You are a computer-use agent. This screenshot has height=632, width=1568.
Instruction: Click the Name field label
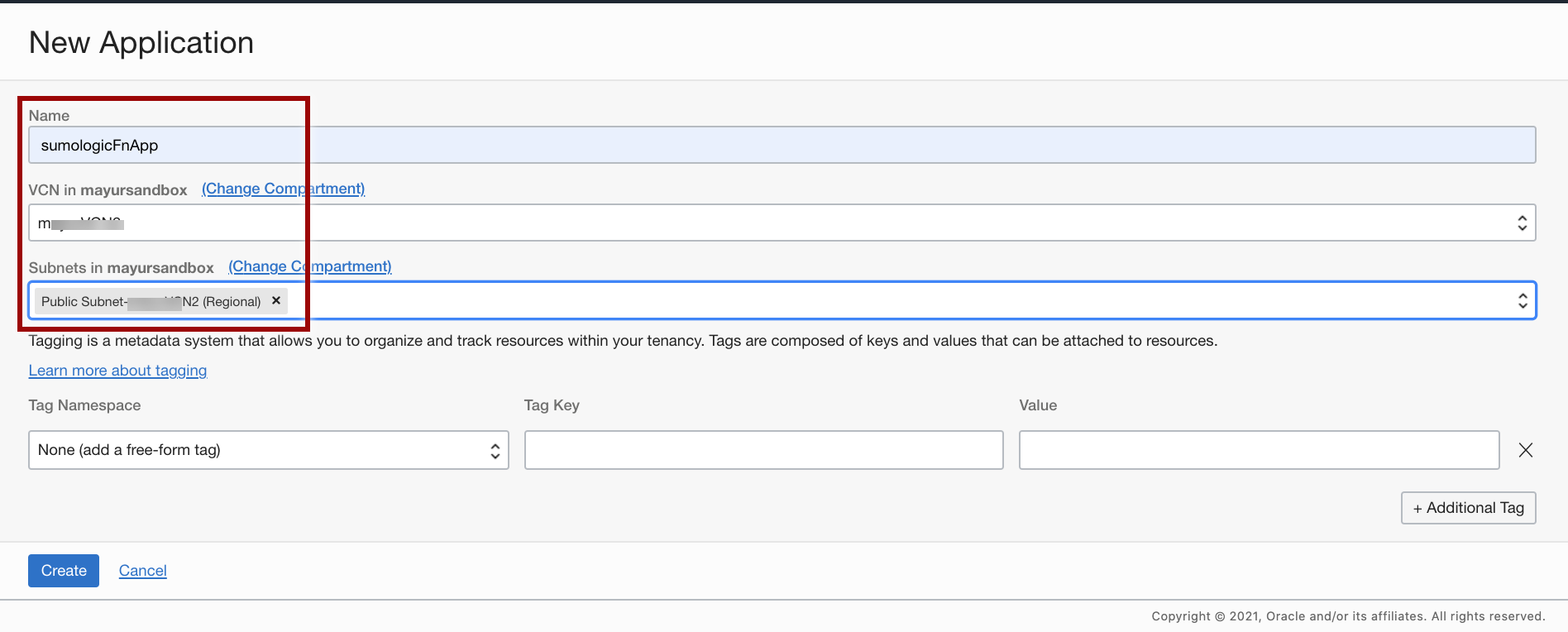49,116
